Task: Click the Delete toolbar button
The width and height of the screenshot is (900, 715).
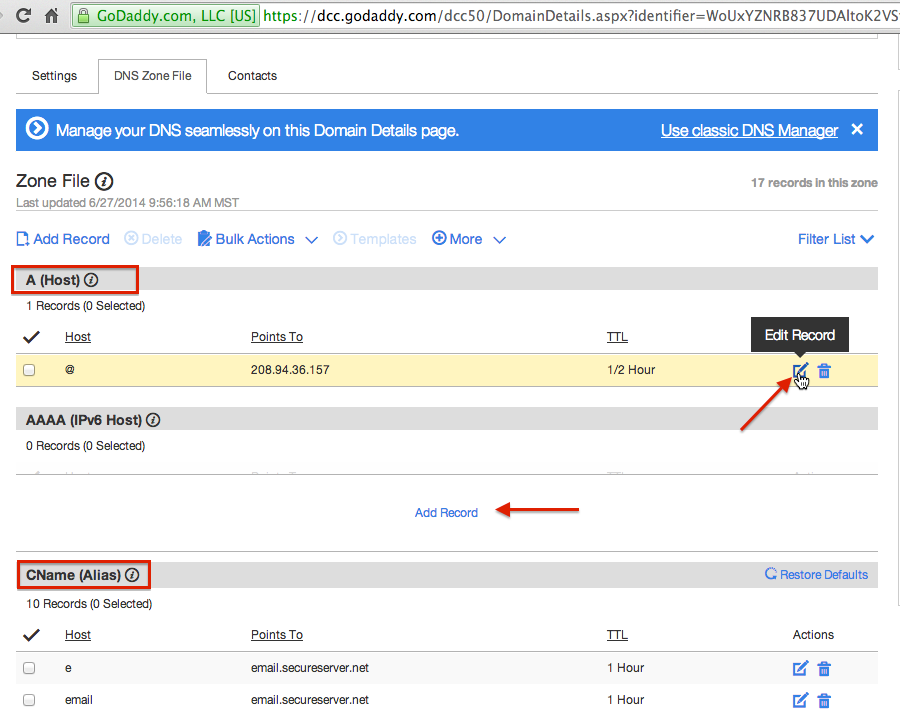Action: point(153,239)
